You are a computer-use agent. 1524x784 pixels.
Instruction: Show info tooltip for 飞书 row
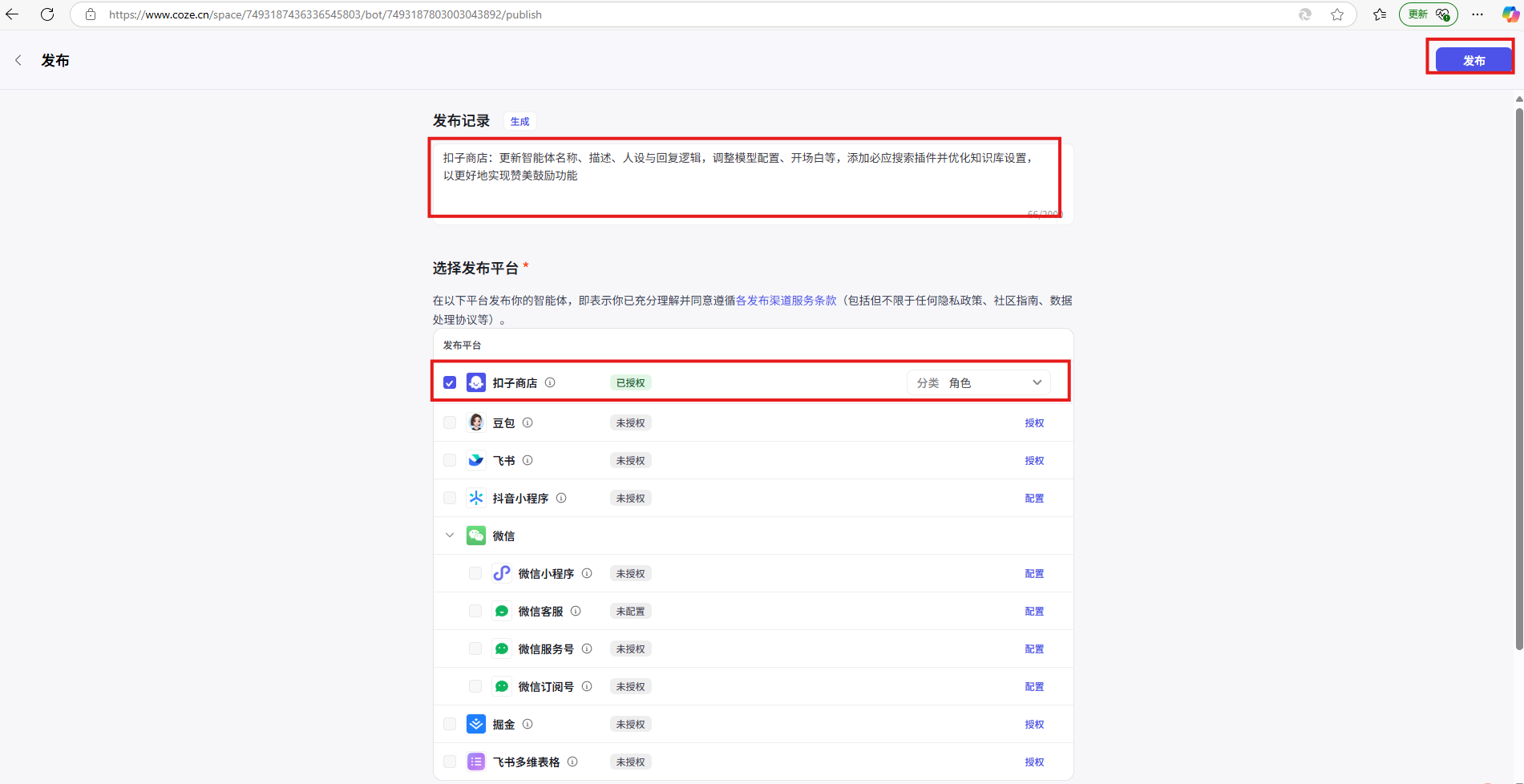(528, 460)
